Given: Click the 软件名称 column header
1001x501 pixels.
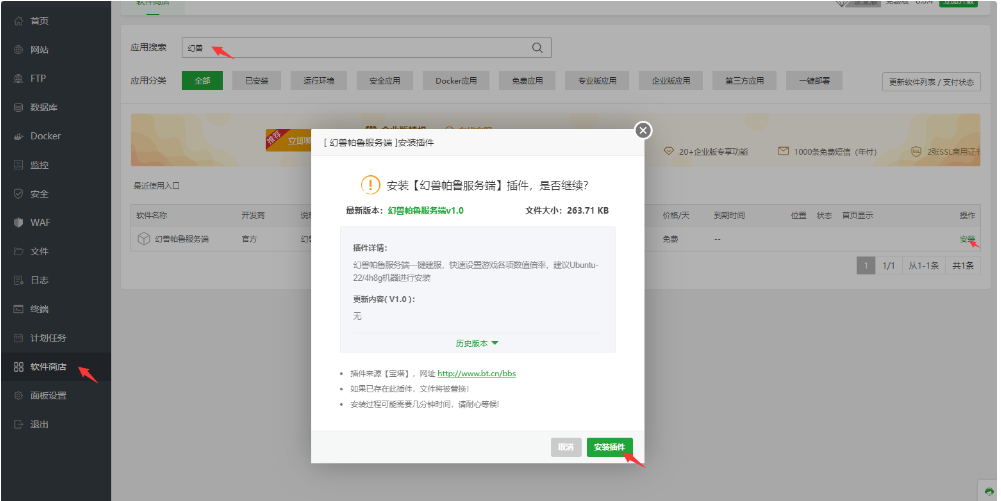Looking at the screenshot, I should [151, 216].
